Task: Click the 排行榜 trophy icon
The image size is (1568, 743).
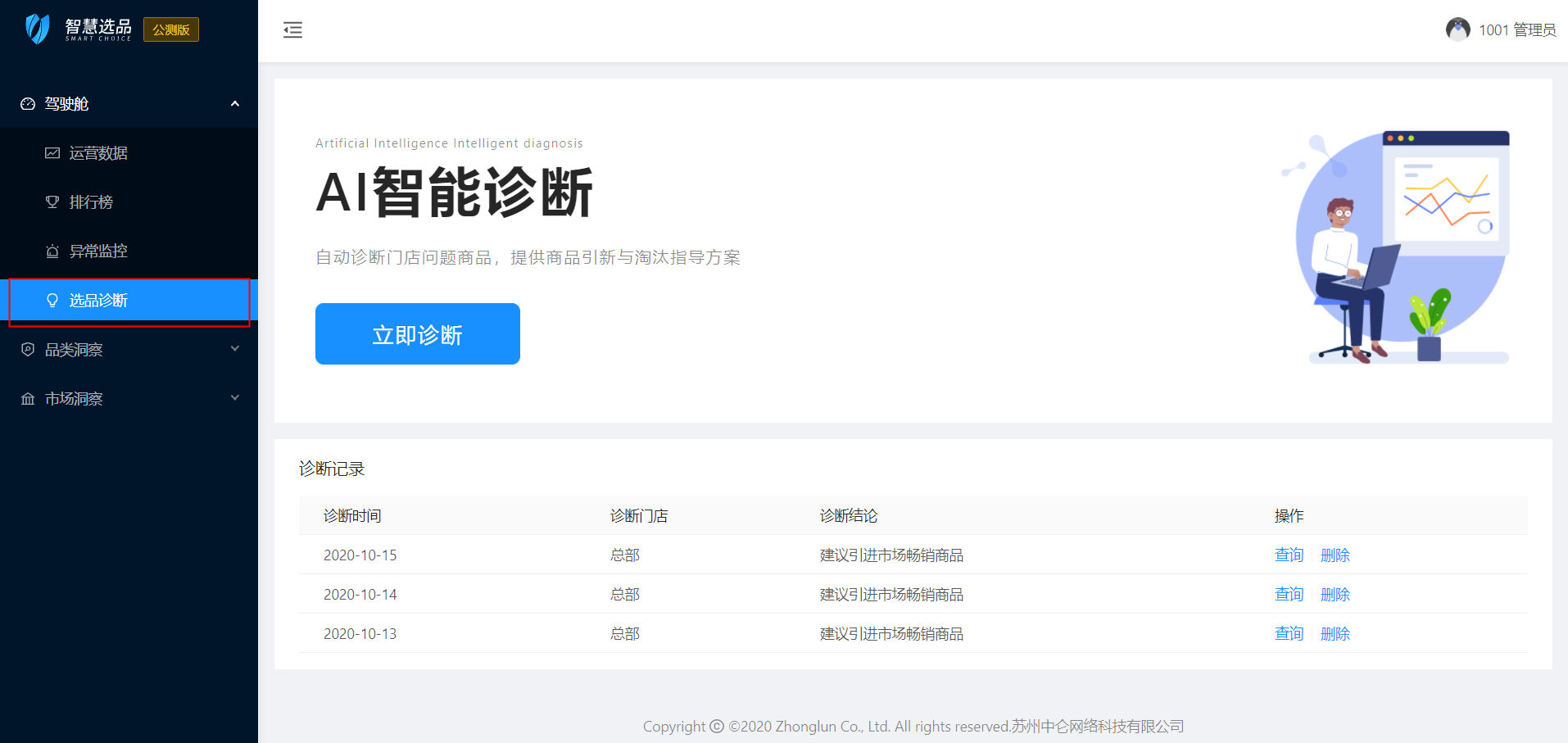Action: [52, 202]
